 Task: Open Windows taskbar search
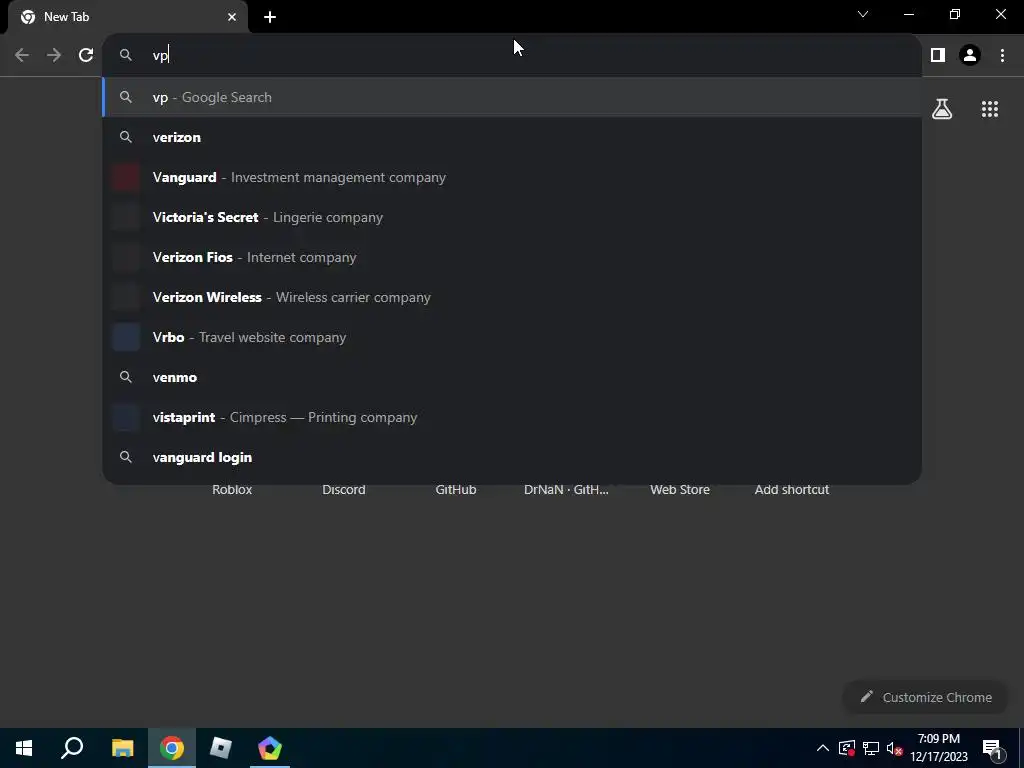pyautogui.click(x=72, y=748)
